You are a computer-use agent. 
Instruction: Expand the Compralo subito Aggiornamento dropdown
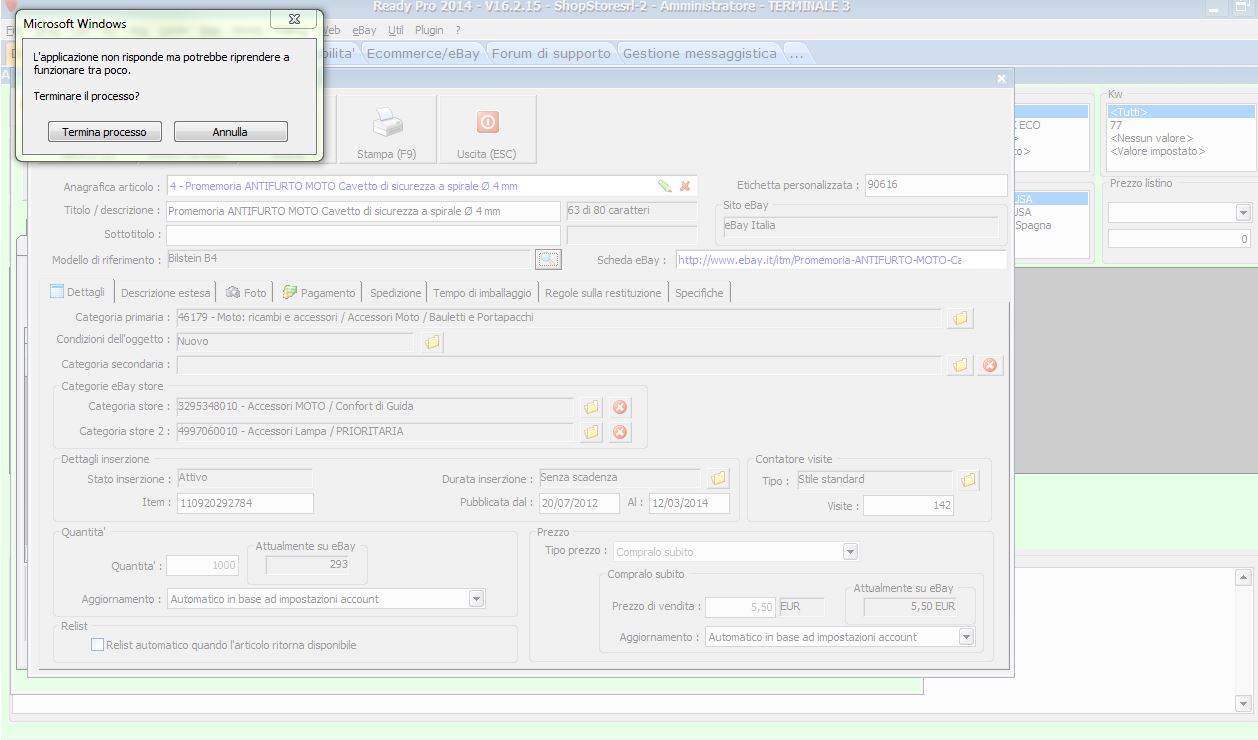(966, 637)
